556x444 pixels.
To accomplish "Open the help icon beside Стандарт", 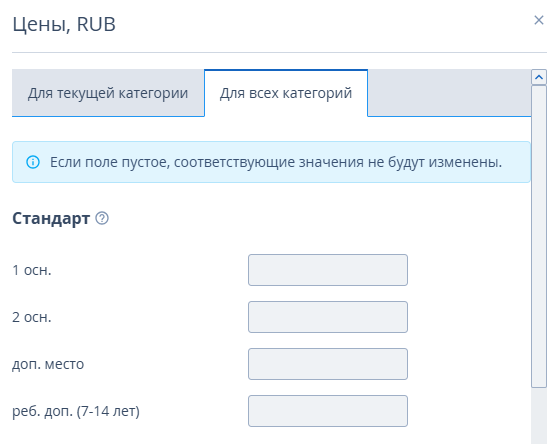I will 102,218.
